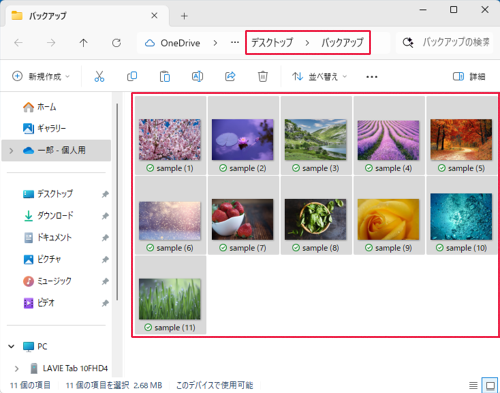
Task: Show hidden path ellipsis in address bar
Action: pyautogui.click(x=235, y=42)
